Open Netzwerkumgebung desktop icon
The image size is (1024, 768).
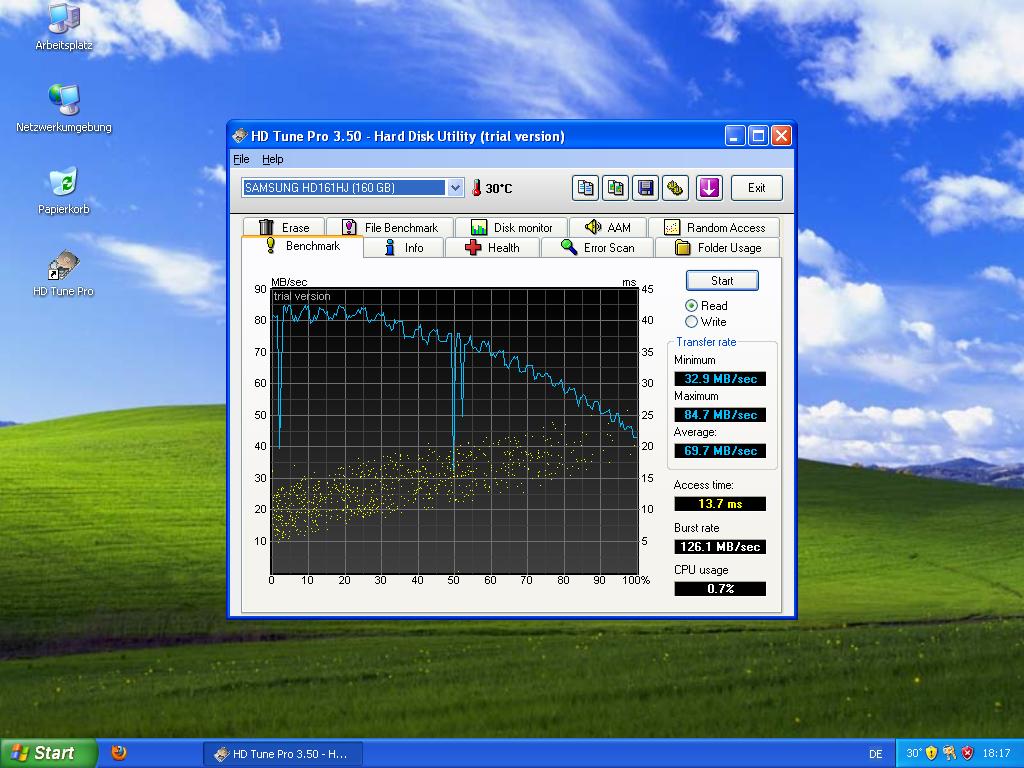pos(64,108)
